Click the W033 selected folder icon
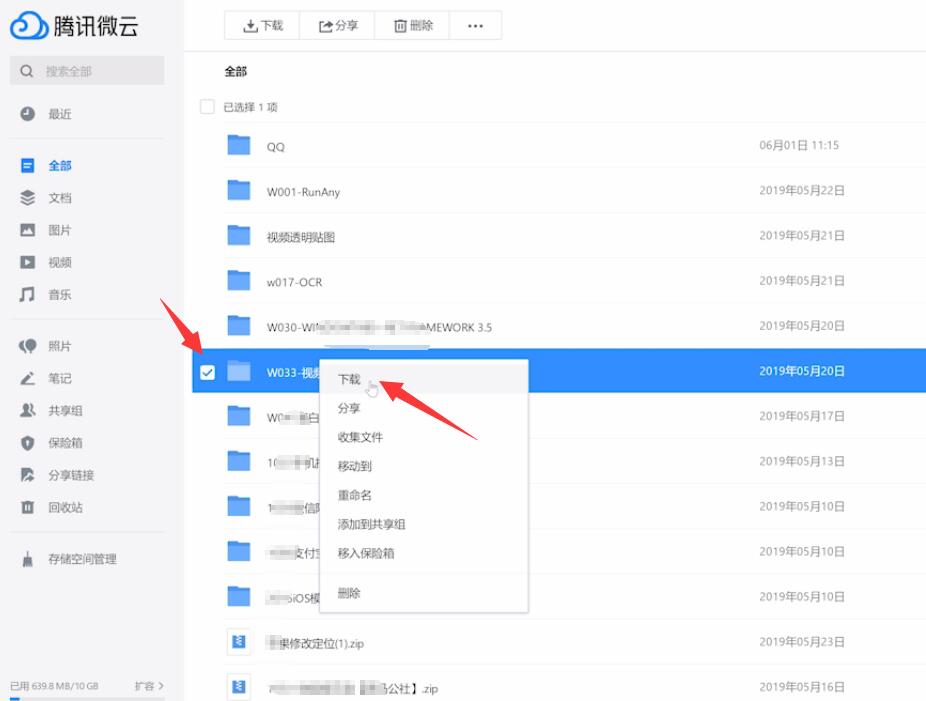 [x=239, y=371]
